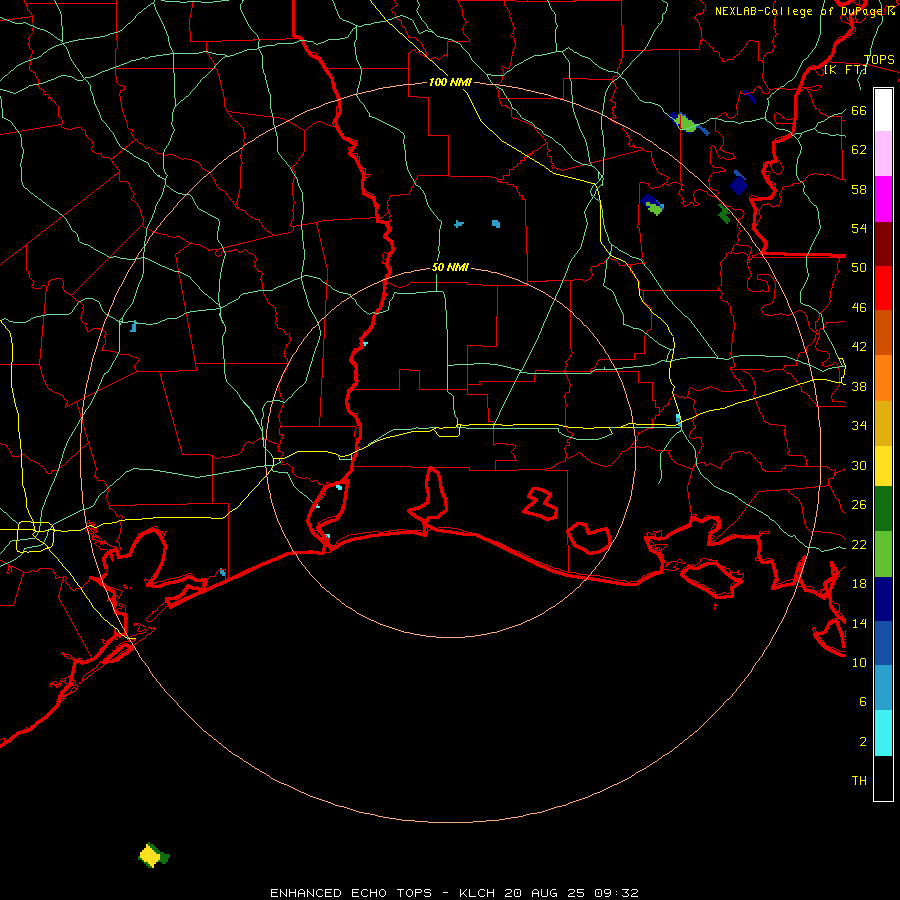
Task: Click legend value 62
Action: click(859, 150)
